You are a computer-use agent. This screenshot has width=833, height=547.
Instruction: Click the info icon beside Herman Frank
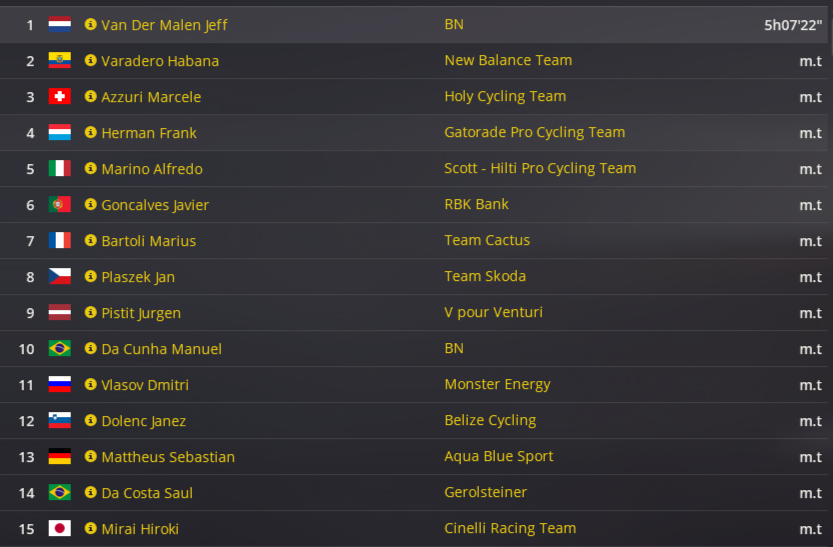point(91,132)
